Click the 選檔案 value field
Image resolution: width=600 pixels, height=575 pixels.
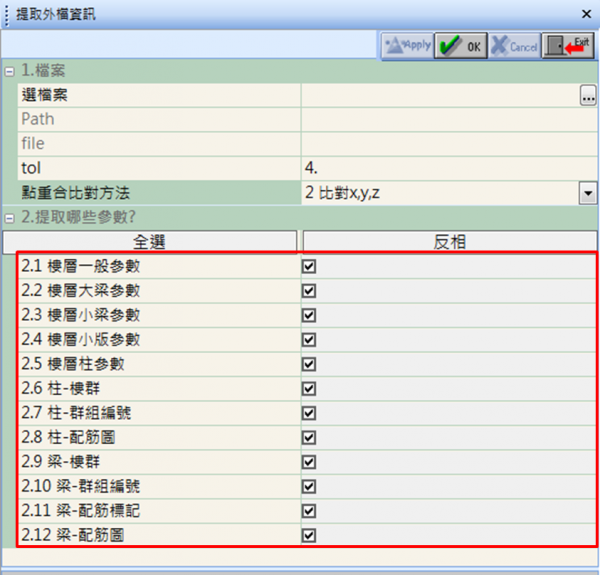point(440,95)
